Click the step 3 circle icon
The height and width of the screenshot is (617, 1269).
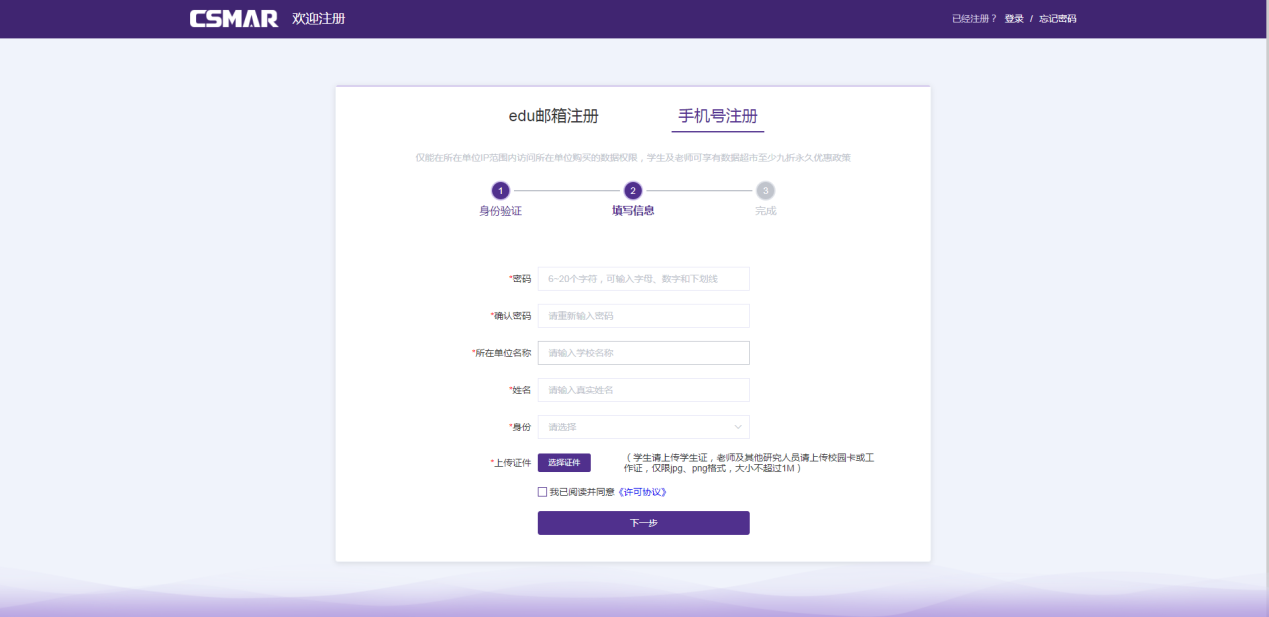pyautogui.click(x=765, y=190)
